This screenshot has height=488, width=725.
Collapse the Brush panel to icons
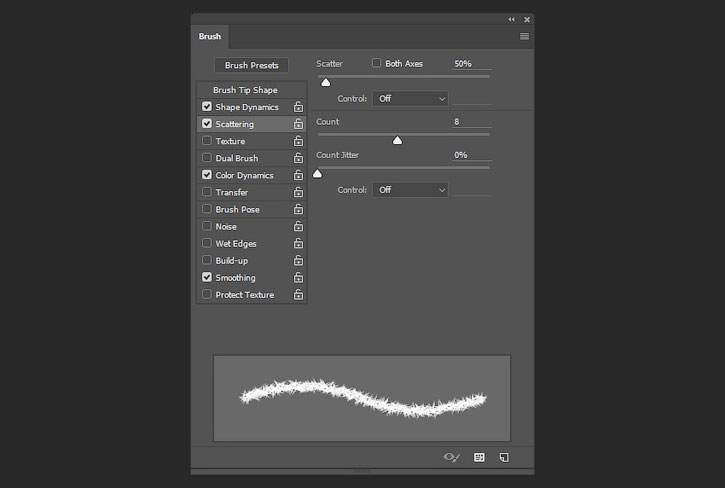(x=511, y=19)
